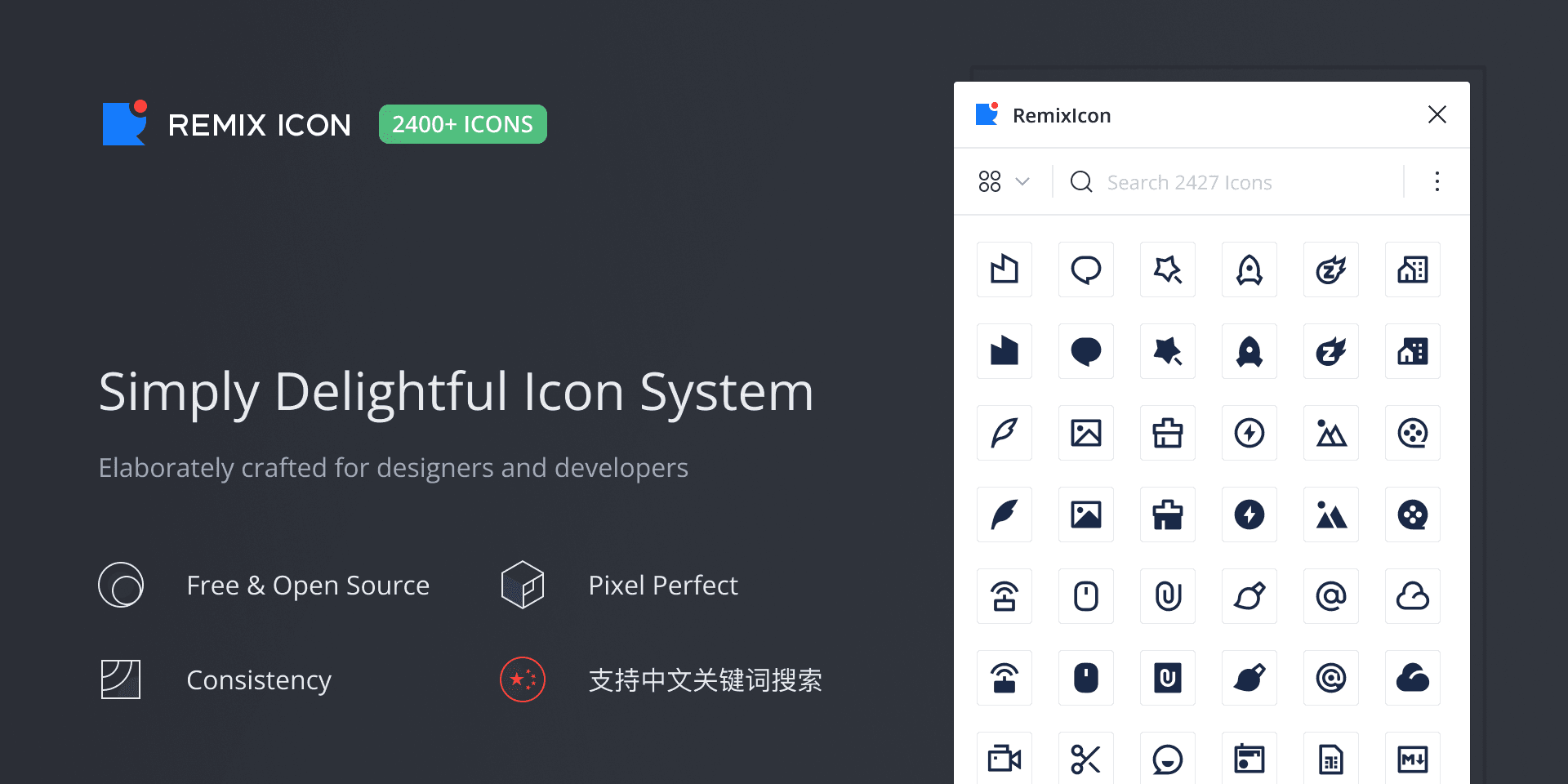Pick the outlined rocket icon
1568x784 pixels.
click(x=1249, y=269)
